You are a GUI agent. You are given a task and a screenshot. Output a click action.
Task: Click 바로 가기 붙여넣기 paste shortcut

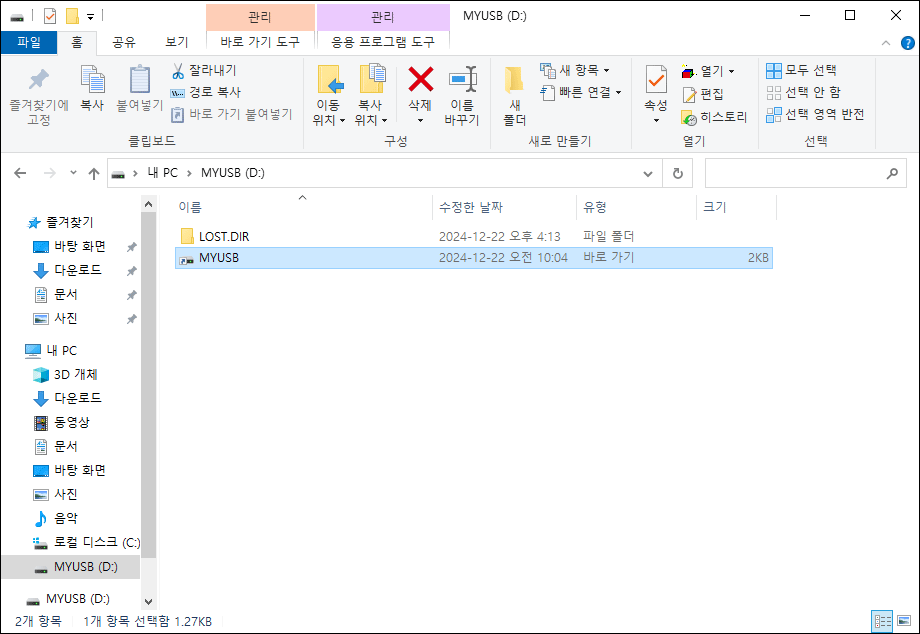(232, 114)
